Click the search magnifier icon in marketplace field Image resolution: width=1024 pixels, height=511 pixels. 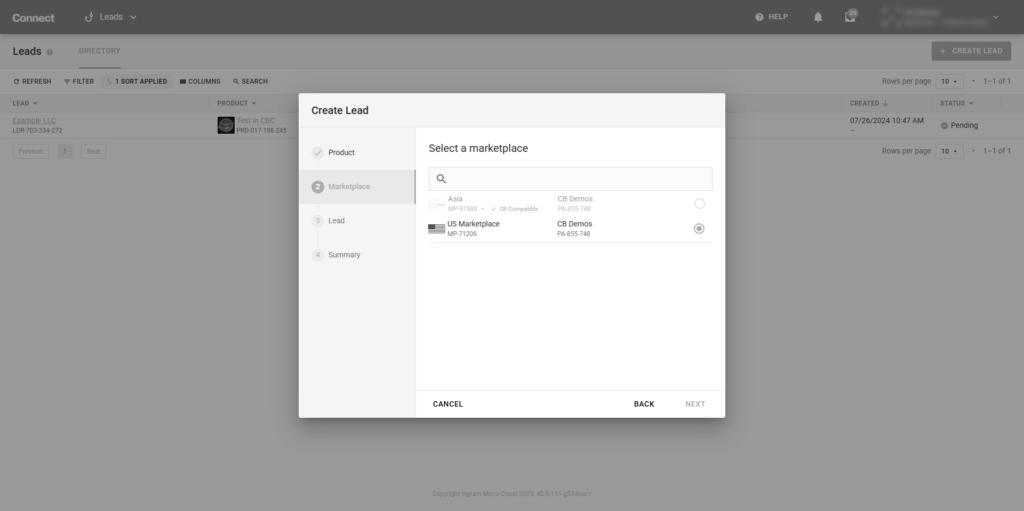(441, 179)
